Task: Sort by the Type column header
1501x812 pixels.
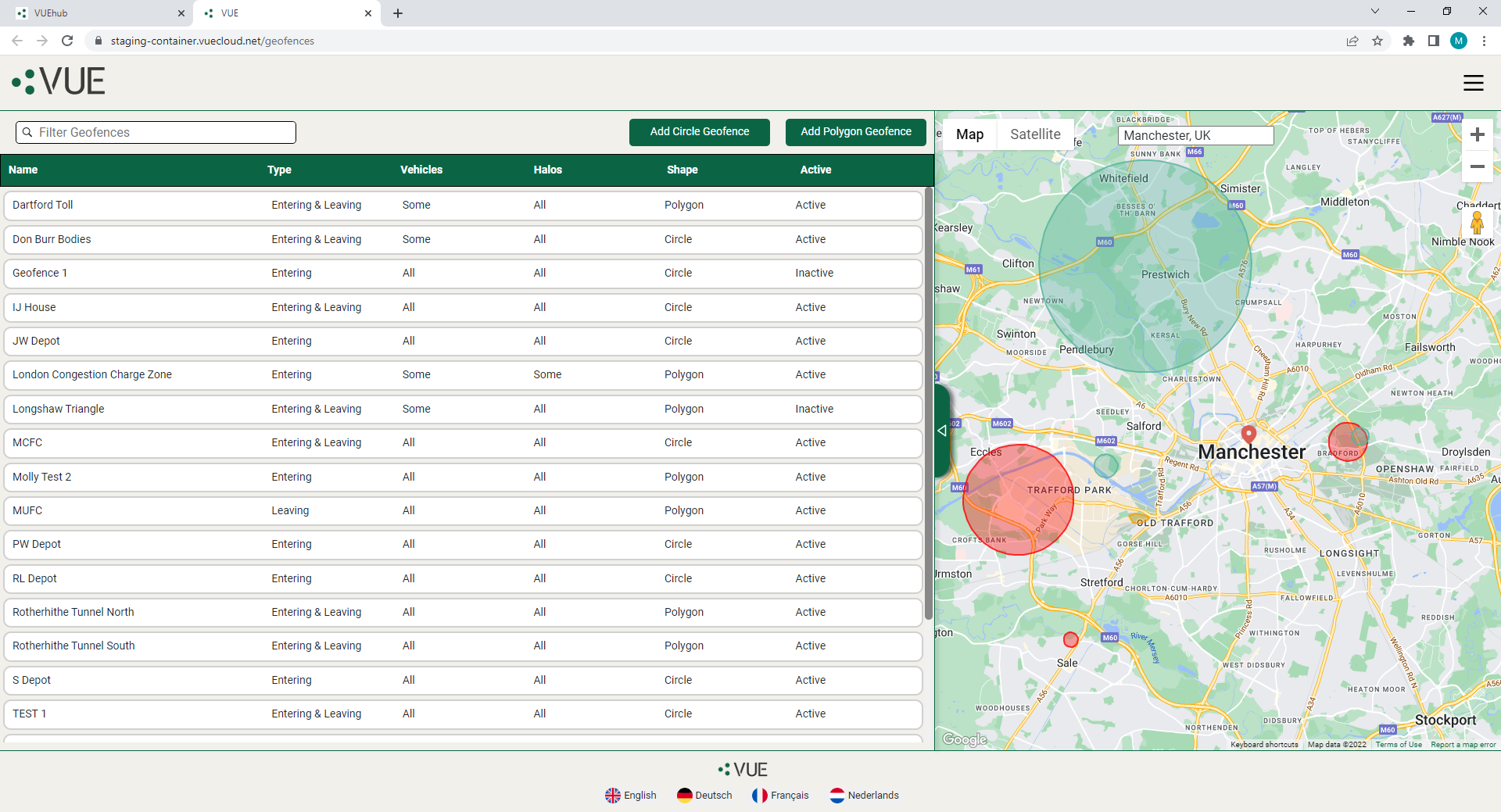Action: (x=279, y=170)
